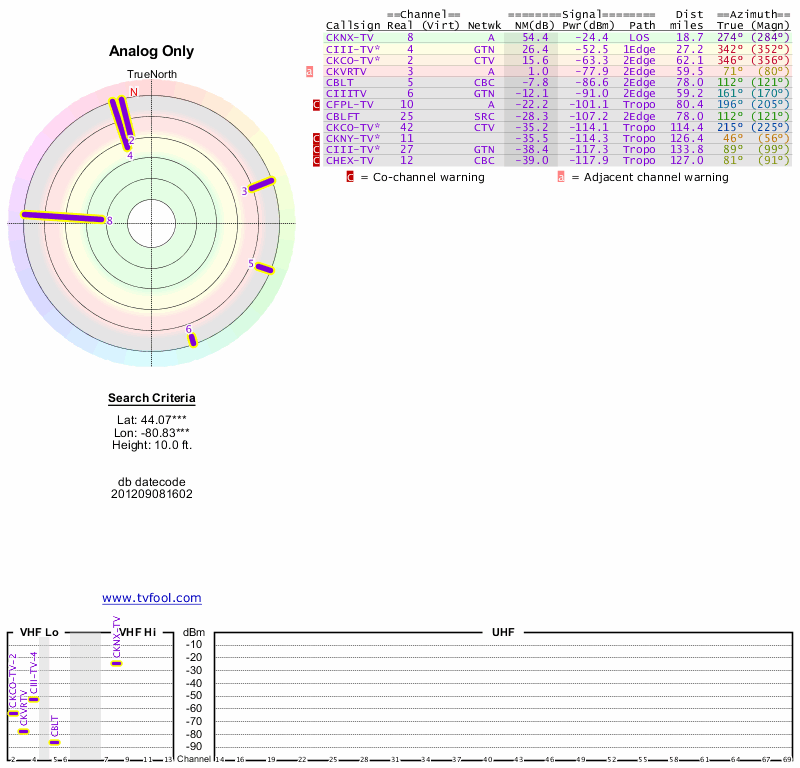Pick the channel 6 bar on radar plot

point(193,340)
